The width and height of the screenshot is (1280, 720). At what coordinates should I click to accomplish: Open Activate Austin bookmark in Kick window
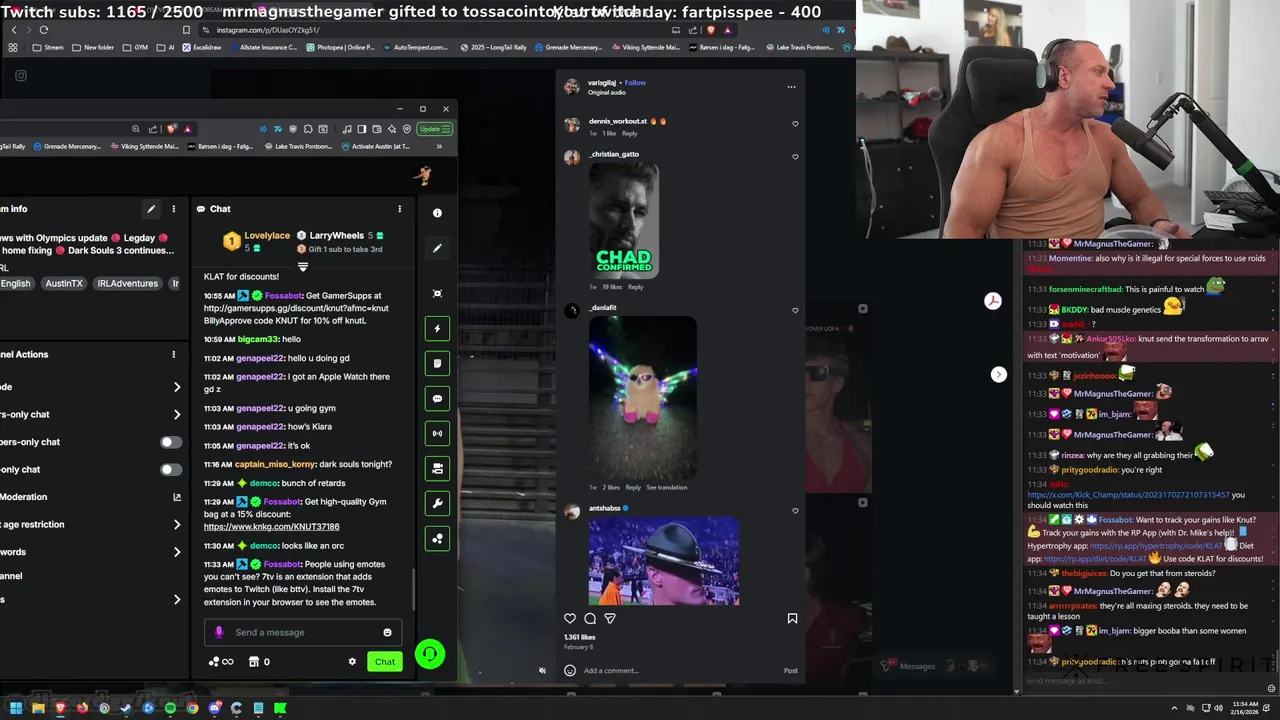[x=375, y=147]
